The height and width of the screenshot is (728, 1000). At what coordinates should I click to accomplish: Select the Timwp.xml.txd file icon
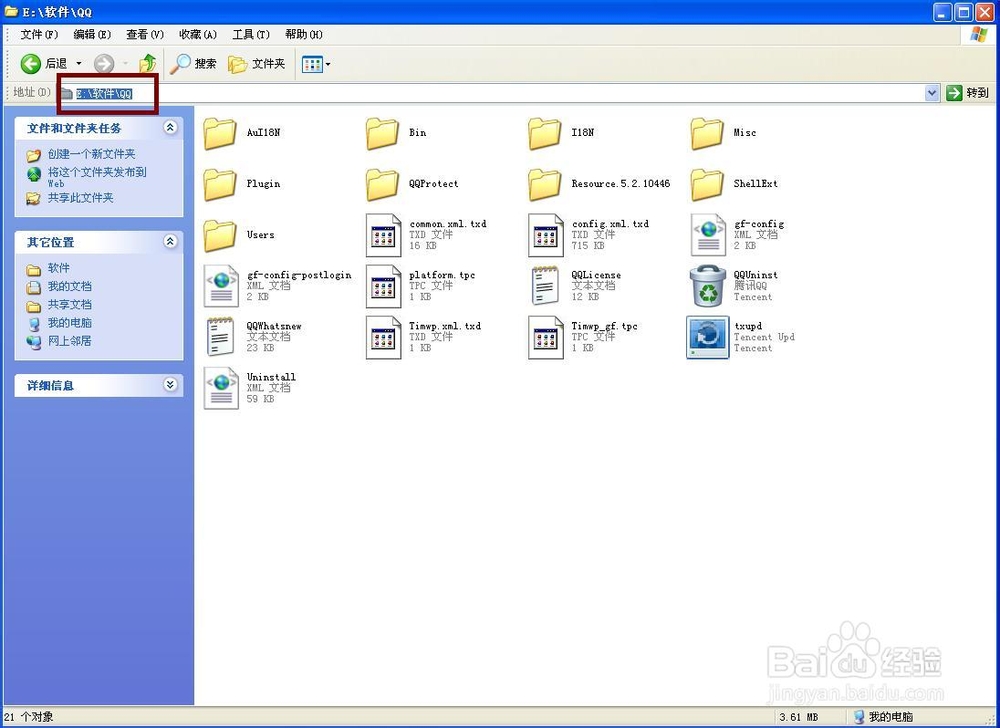point(383,337)
